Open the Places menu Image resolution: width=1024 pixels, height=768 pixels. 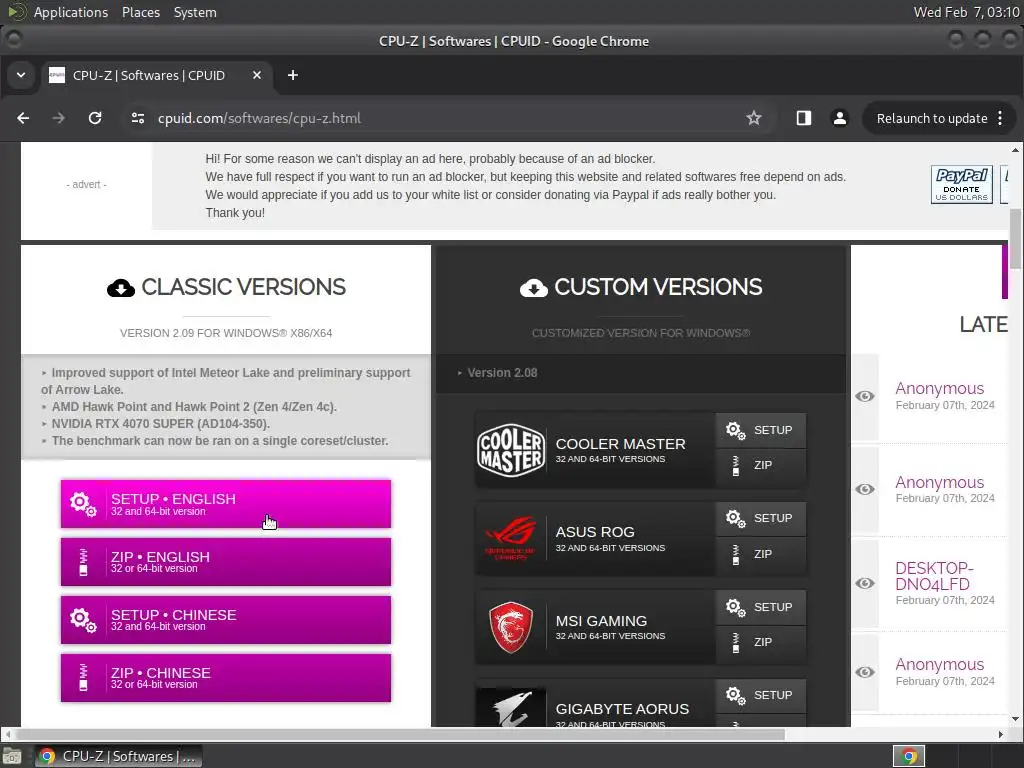[141, 12]
